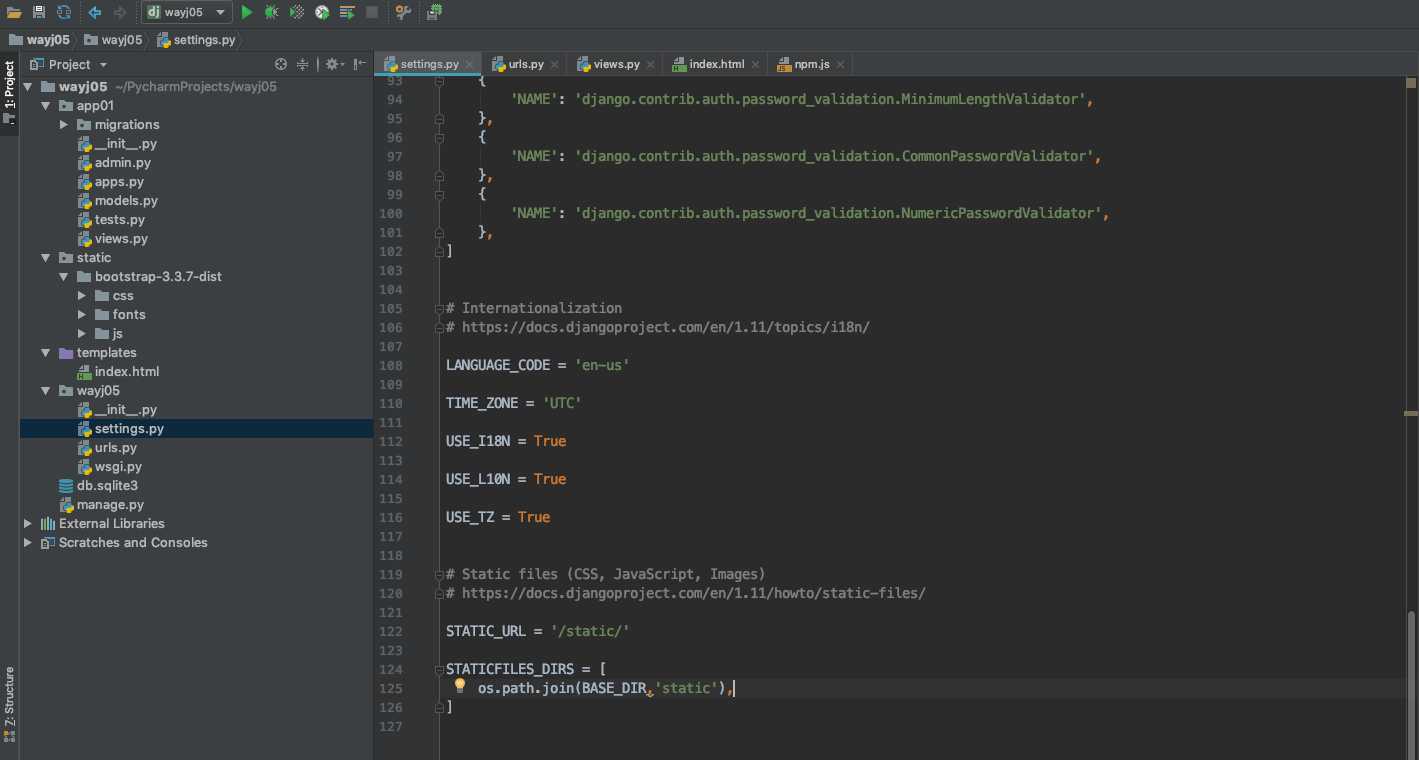1419x760 pixels.
Task: Expand the css folder
Action: click(x=82, y=296)
